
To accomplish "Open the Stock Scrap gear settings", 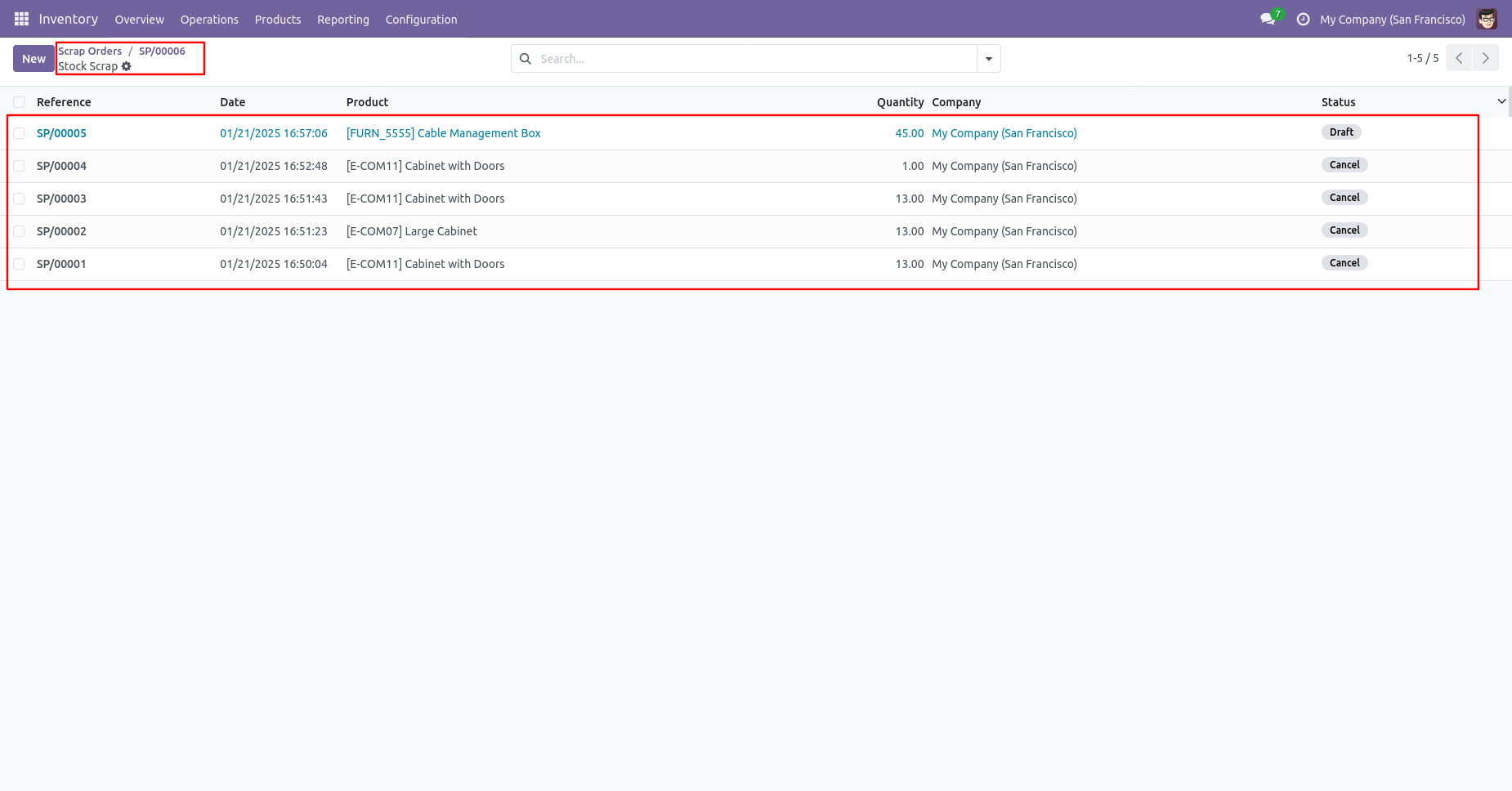I will coord(127,66).
